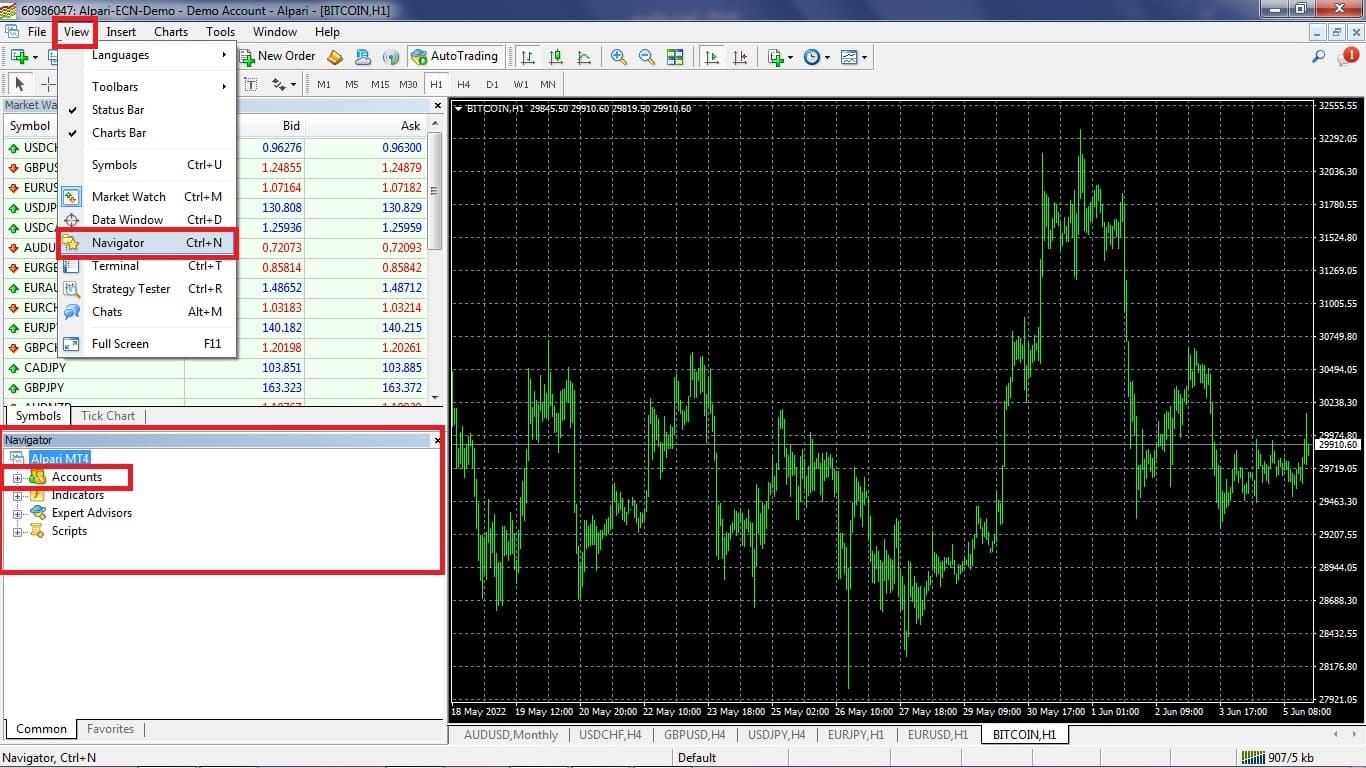Click the 907/5 kb connection status indicator
The image size is (1366, 768).
coord(1278,758)
